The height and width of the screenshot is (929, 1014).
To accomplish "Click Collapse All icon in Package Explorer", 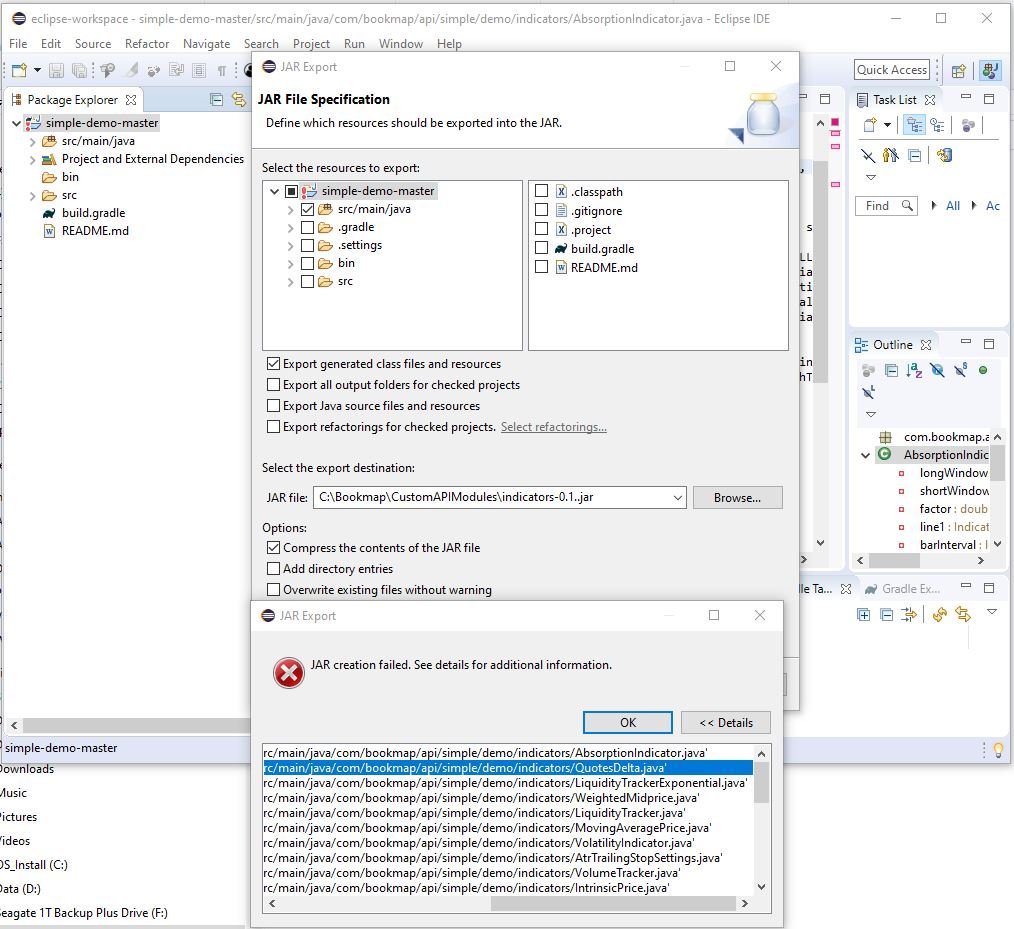I will (x=216, y=99).
